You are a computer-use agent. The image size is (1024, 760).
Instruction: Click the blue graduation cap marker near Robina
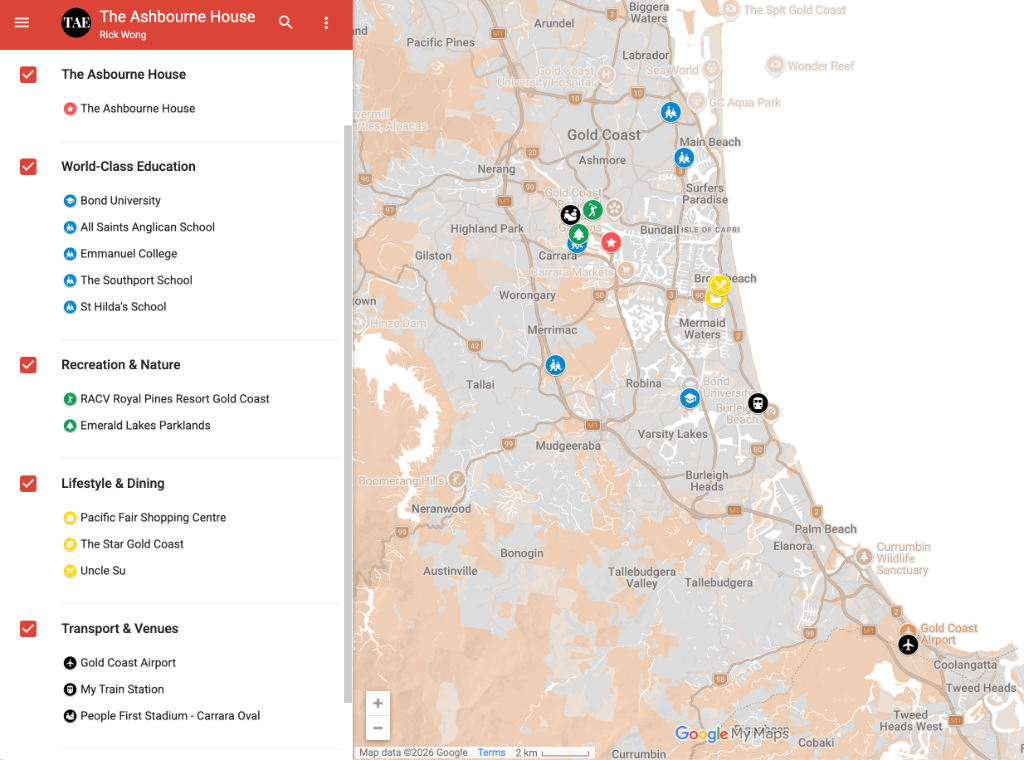pos(690,398)
